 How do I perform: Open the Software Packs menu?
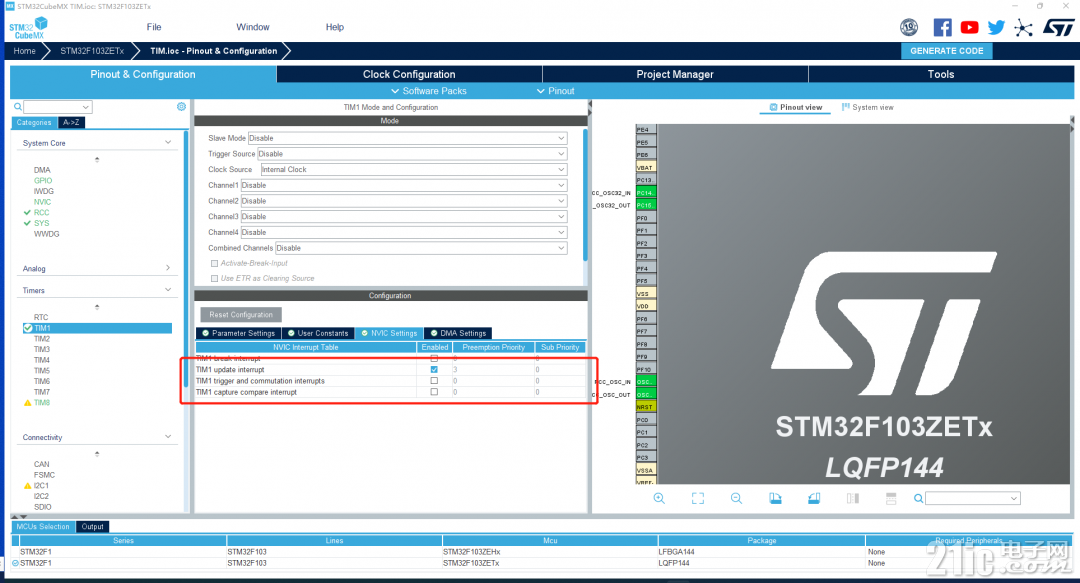pyautogui.click(x=428, y=91)
